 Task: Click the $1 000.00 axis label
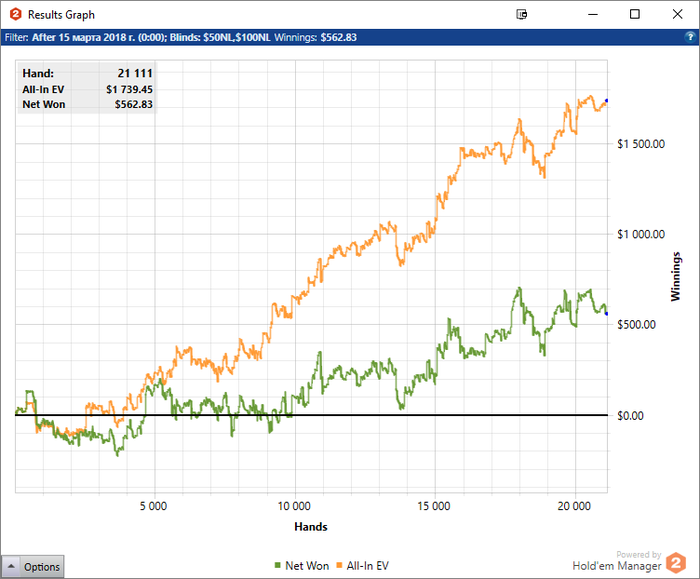click(641, 234)
